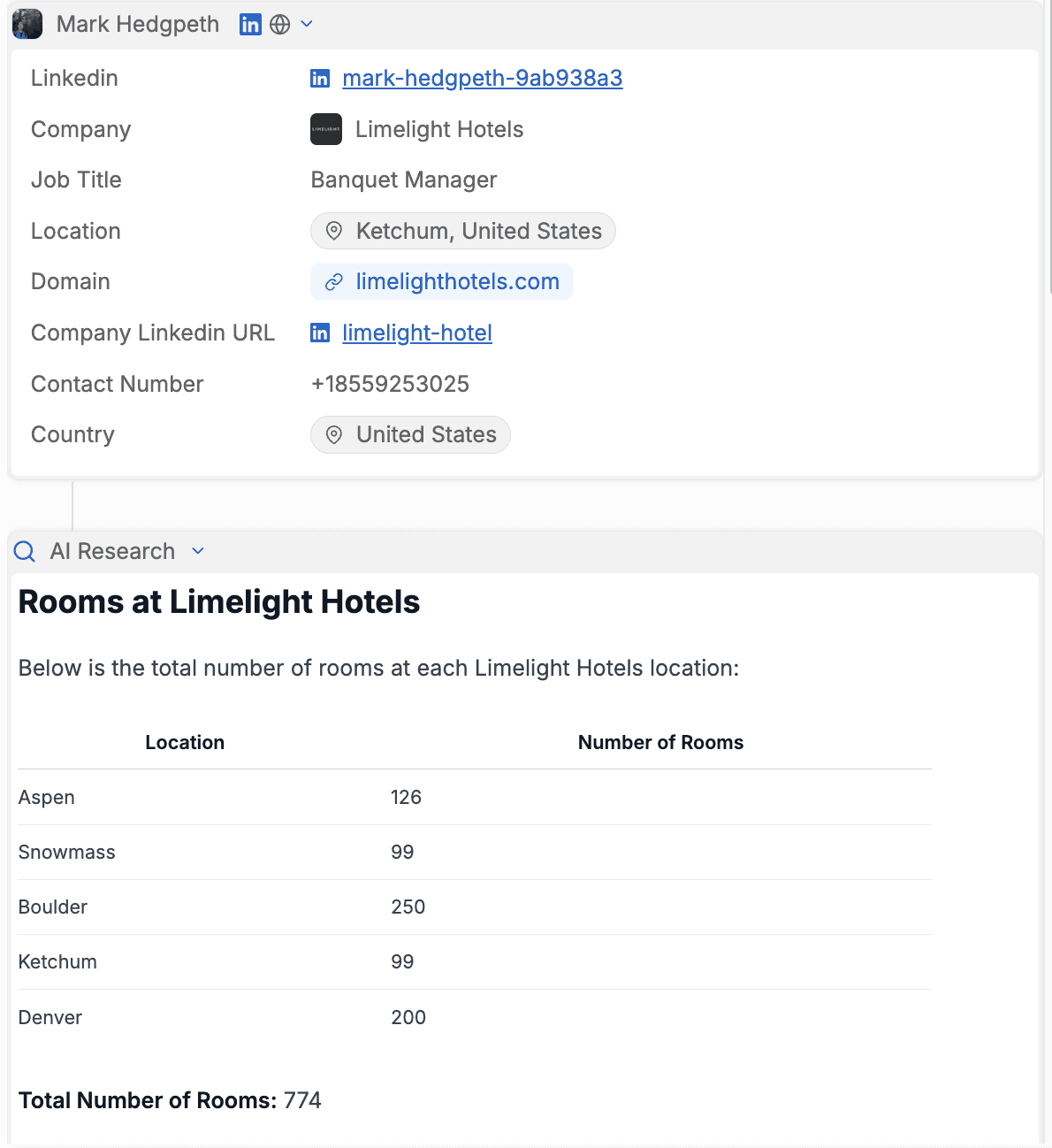Click the Ketchum, United States location chip
Viewport: 1052px width, 1148px height.
[x=462, y=231]
